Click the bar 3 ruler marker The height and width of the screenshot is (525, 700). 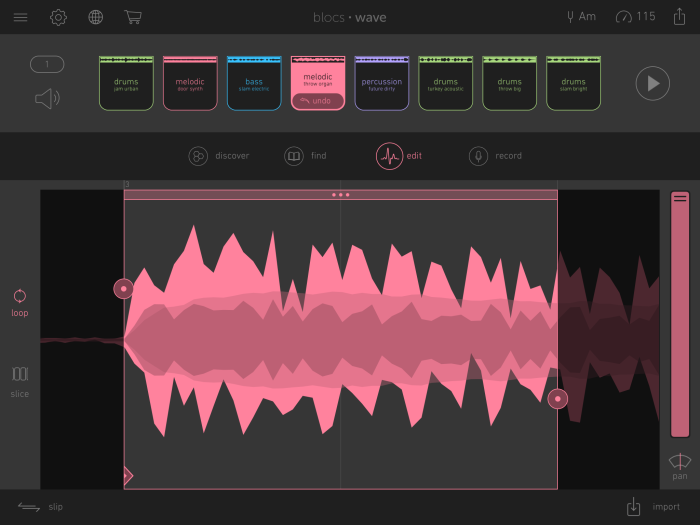point(127,184)
